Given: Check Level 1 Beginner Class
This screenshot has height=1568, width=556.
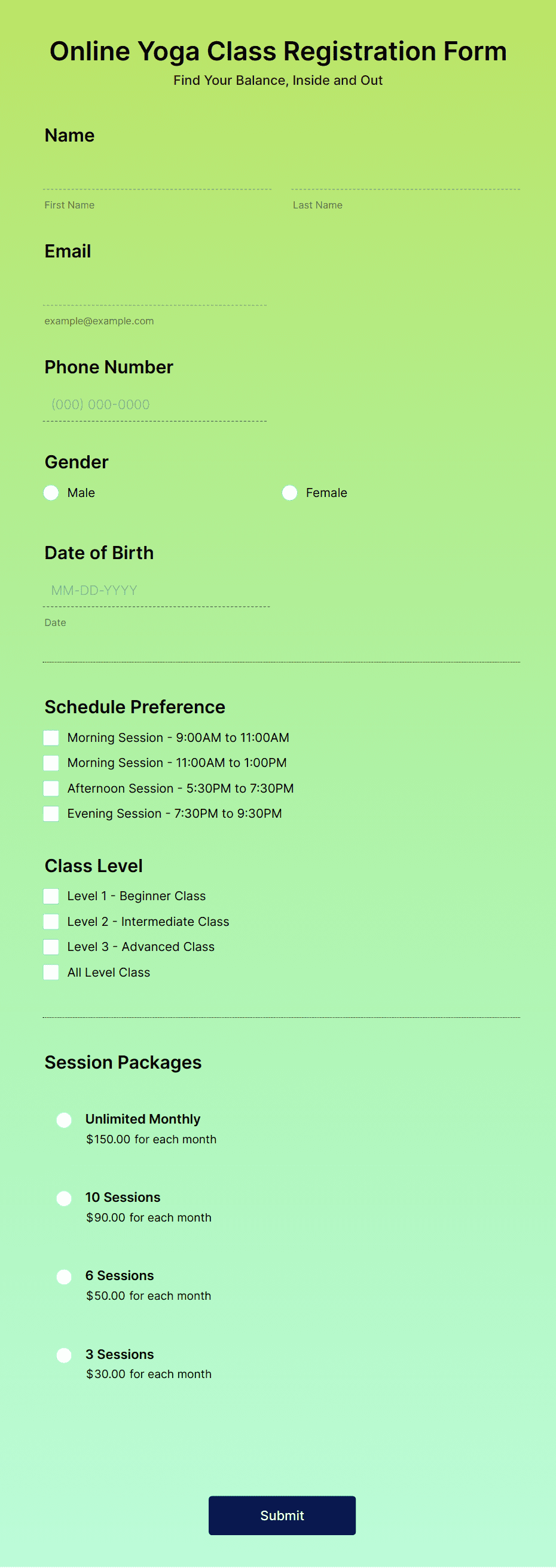Looking at the screenshot, I should click(51, 896).
